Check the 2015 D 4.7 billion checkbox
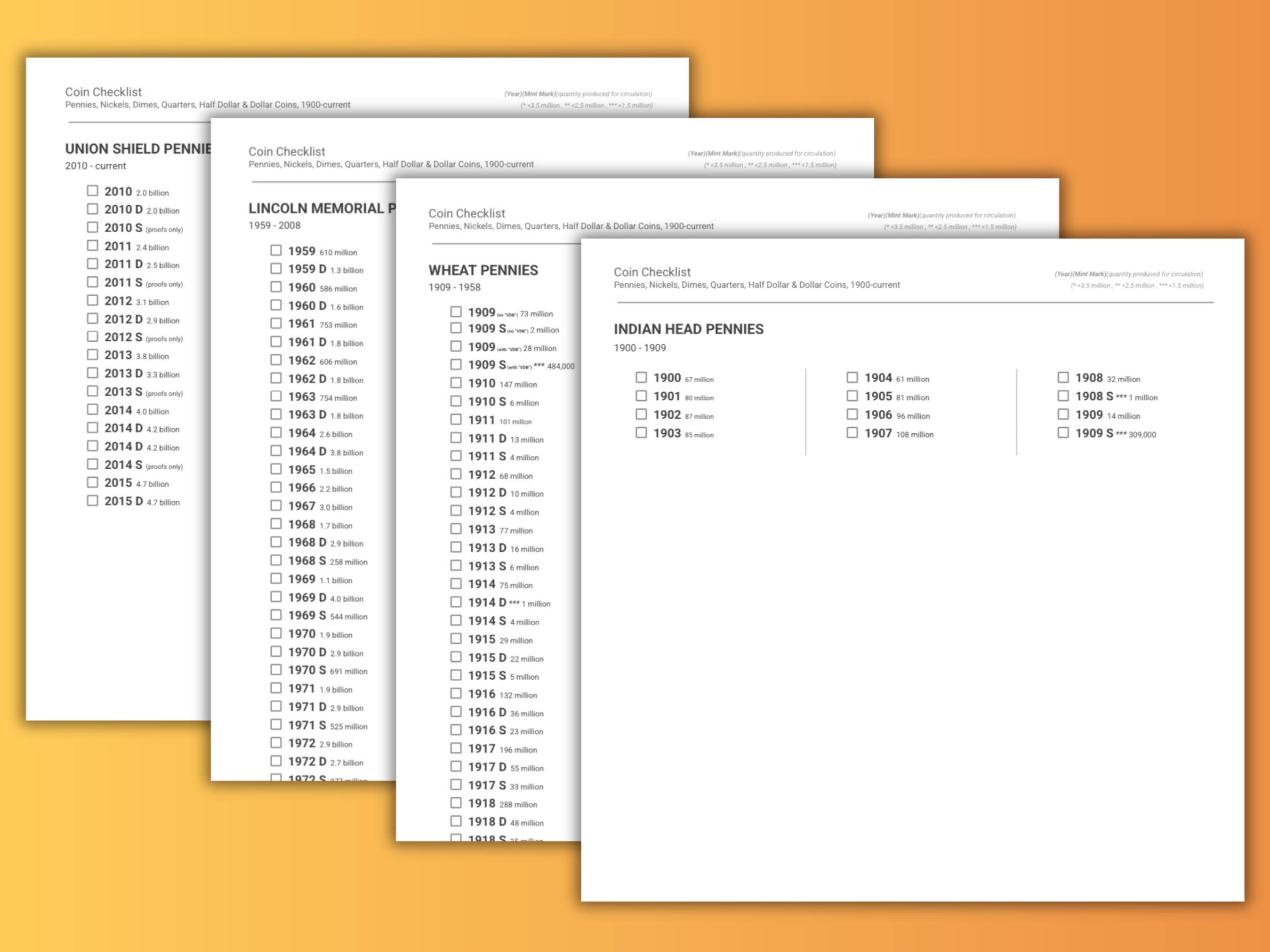 click(92, 501)
